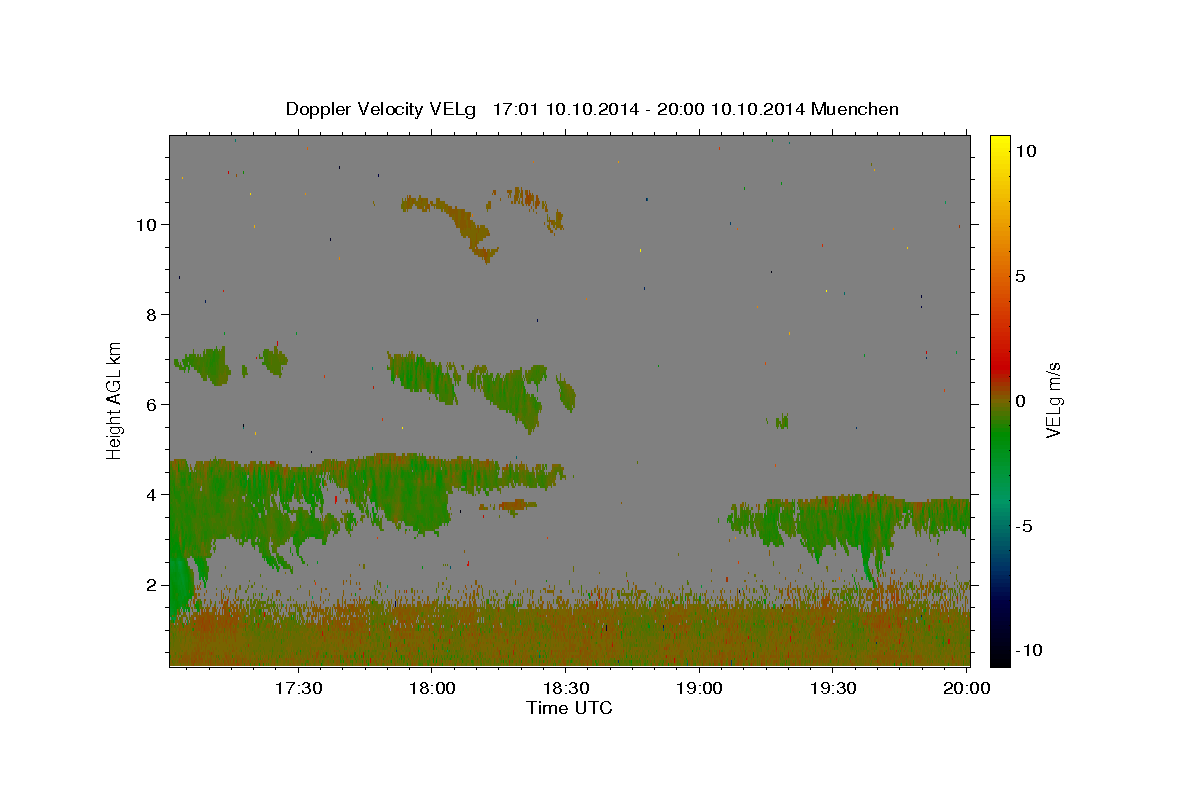Click the 17:30 time tick label
The image size is (1200, 800).
coord(298,689)
